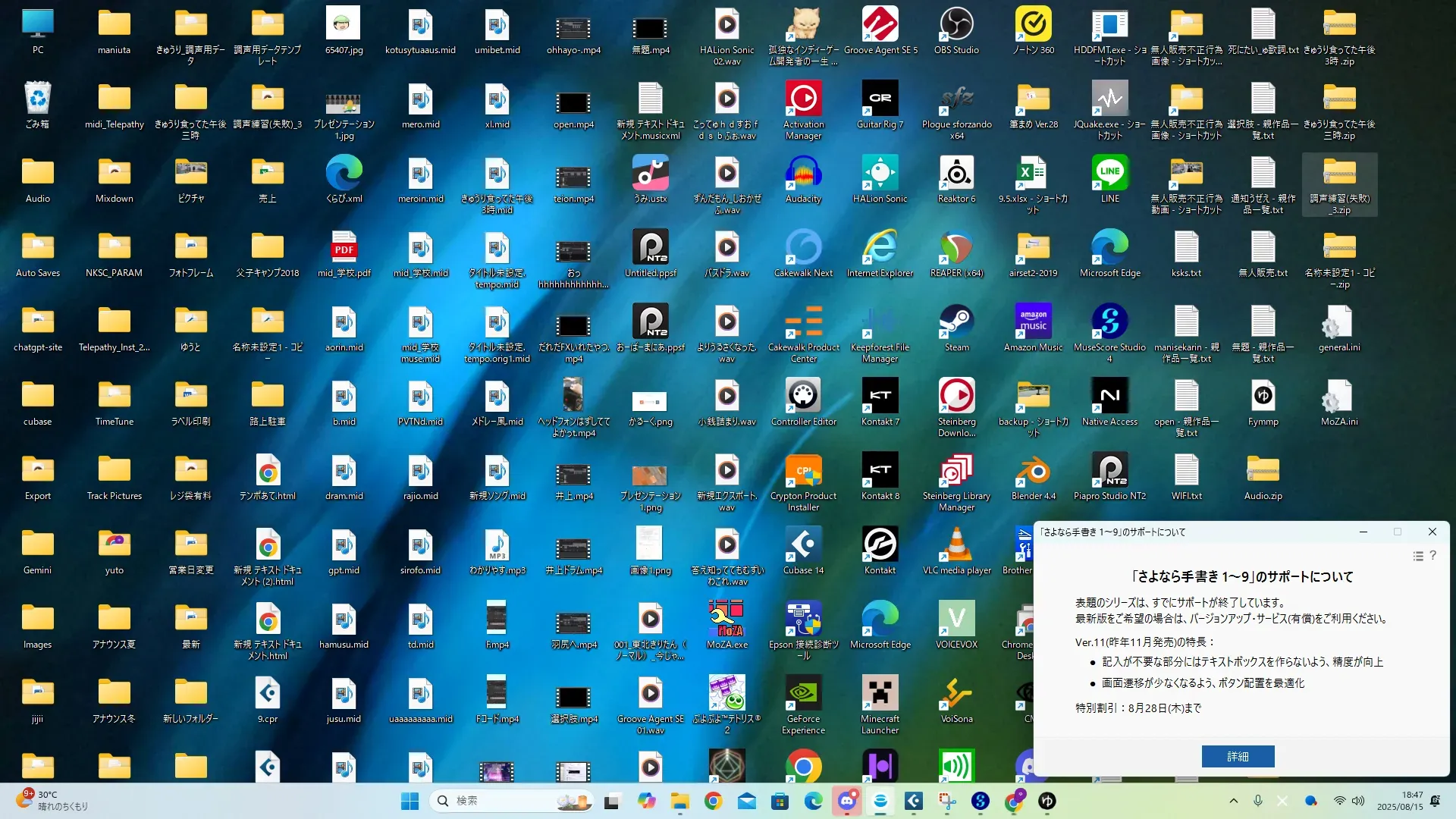The height and width of the screenshot is (819, 1456).
Task: Open the list menu icon in dialog
Action: pos(1417,556)
